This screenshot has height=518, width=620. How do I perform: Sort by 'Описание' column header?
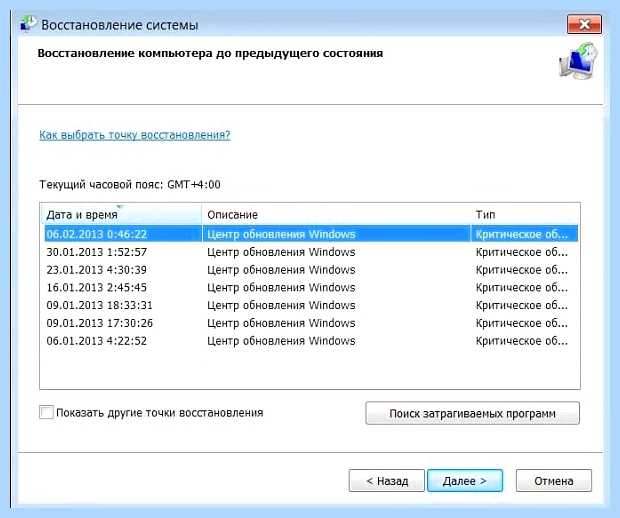click(x=336, y=215)
